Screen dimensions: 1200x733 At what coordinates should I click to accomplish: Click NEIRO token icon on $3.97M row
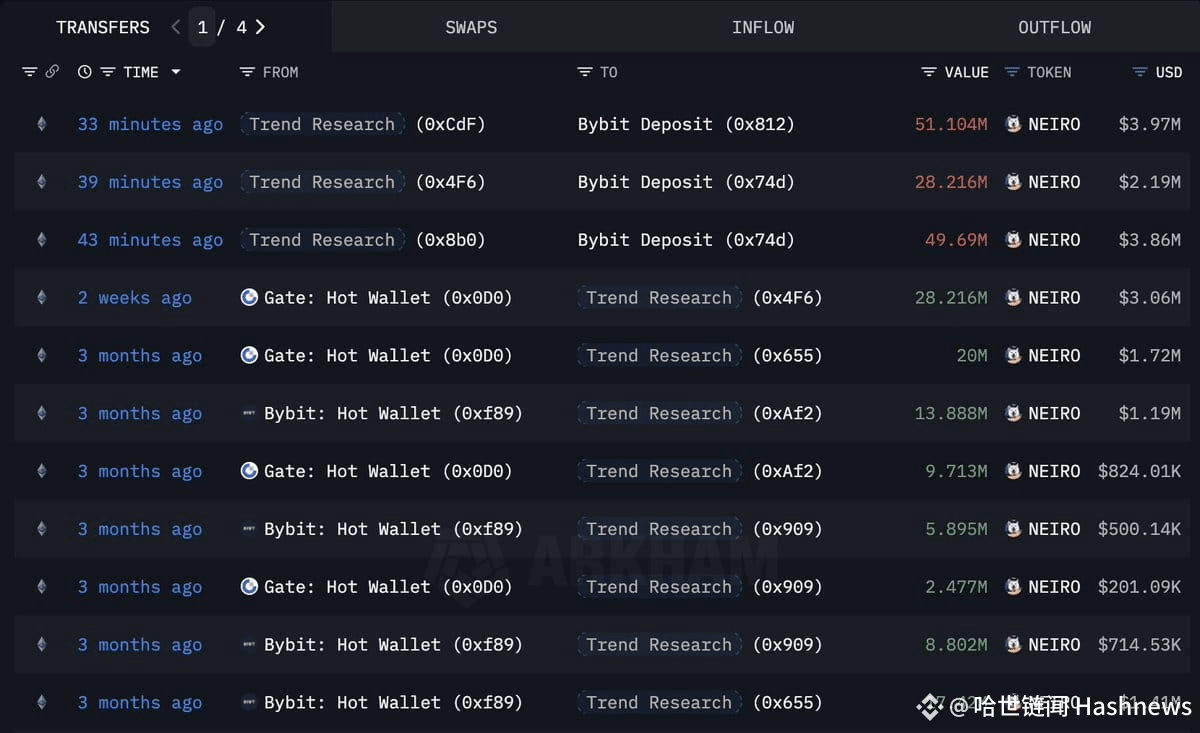coord(1013,124)
